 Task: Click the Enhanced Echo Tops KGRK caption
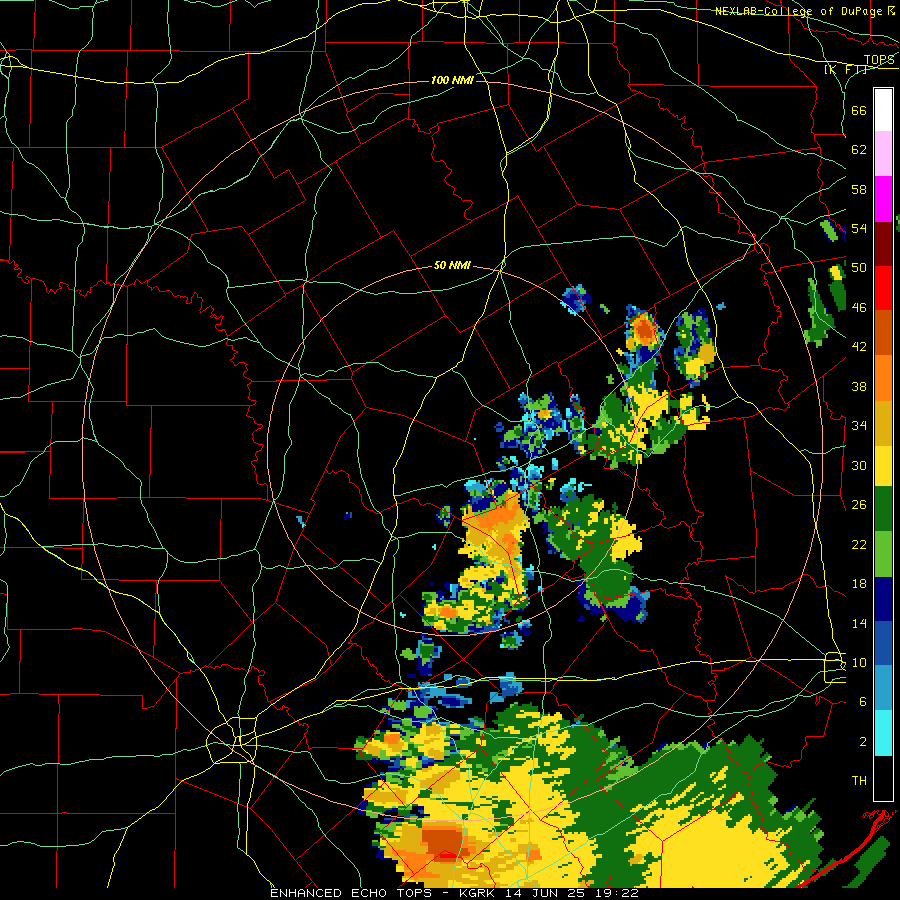pyautogui.click(x=454, y=893)
